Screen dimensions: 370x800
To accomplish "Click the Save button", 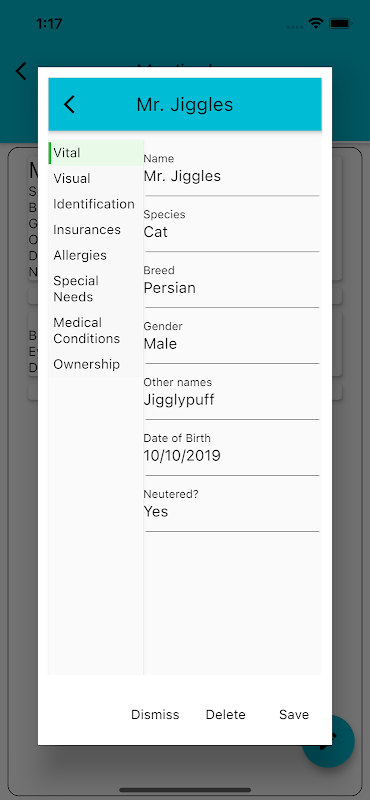I will click(x=294, y=715).
